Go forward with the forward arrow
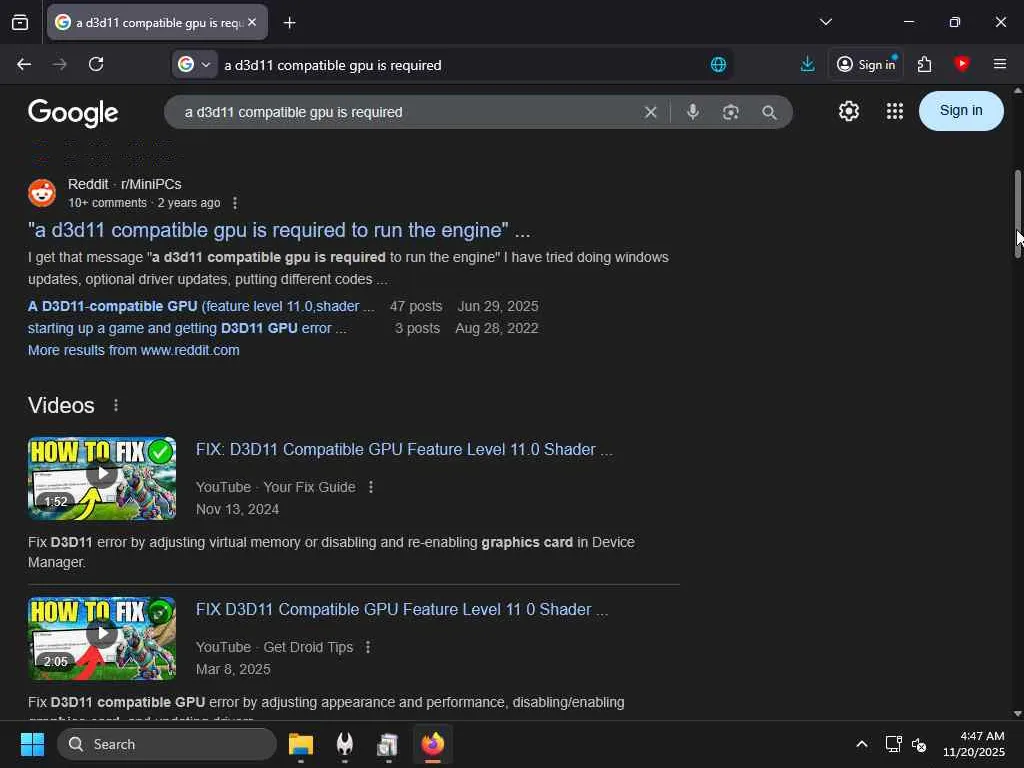The width and height of the screenshot is (1024, 768). click(x=59, y=64)
